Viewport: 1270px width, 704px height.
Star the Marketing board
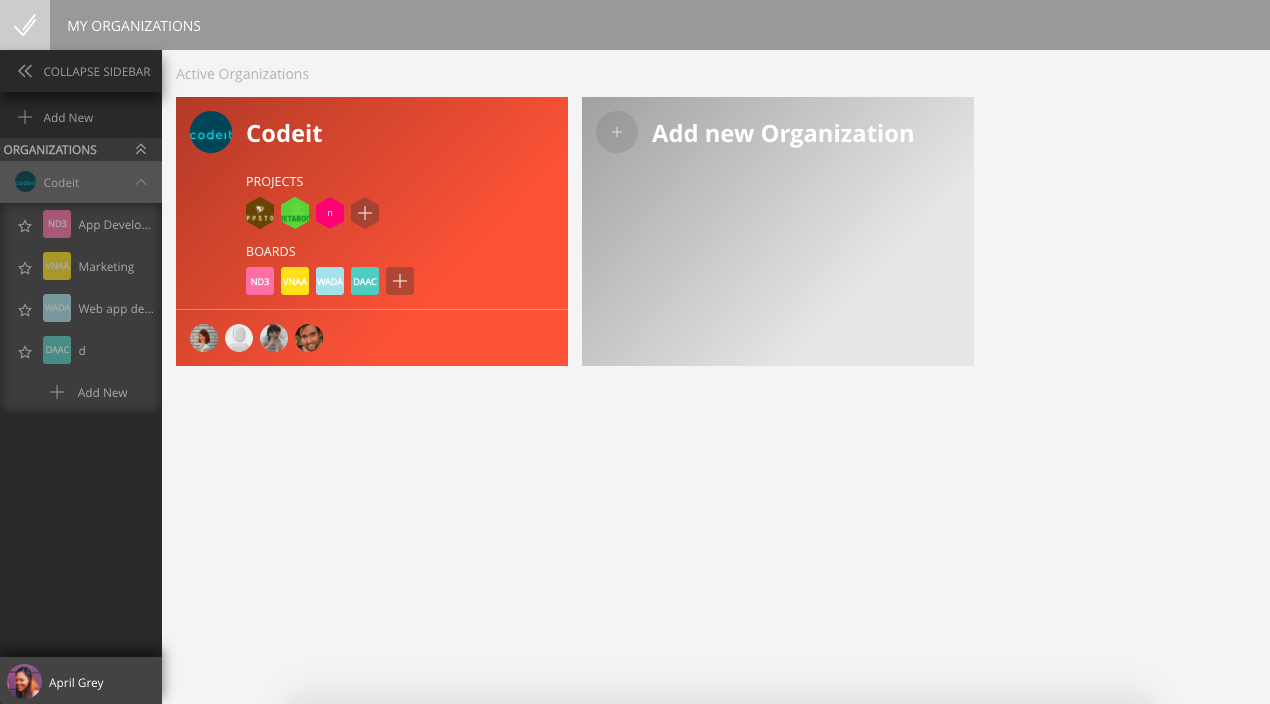tap(25, 268)
